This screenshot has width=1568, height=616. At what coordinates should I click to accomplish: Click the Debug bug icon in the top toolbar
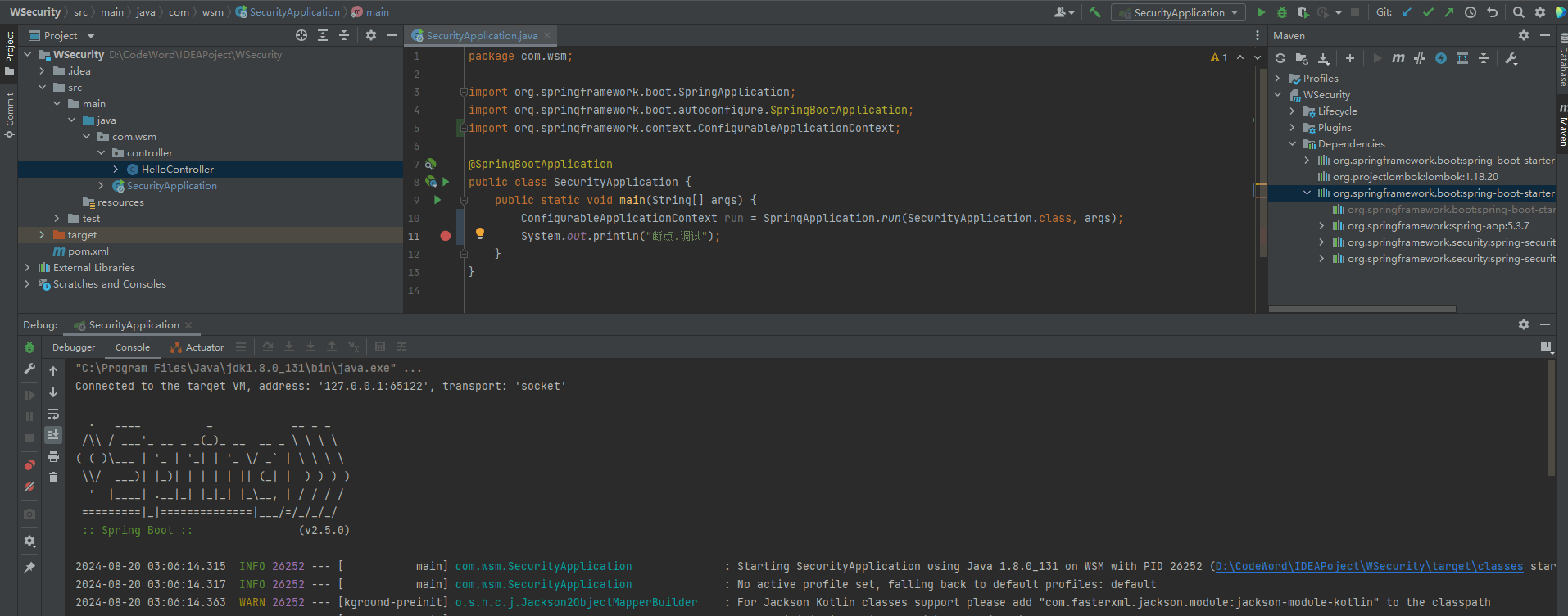pos(1282,12)
